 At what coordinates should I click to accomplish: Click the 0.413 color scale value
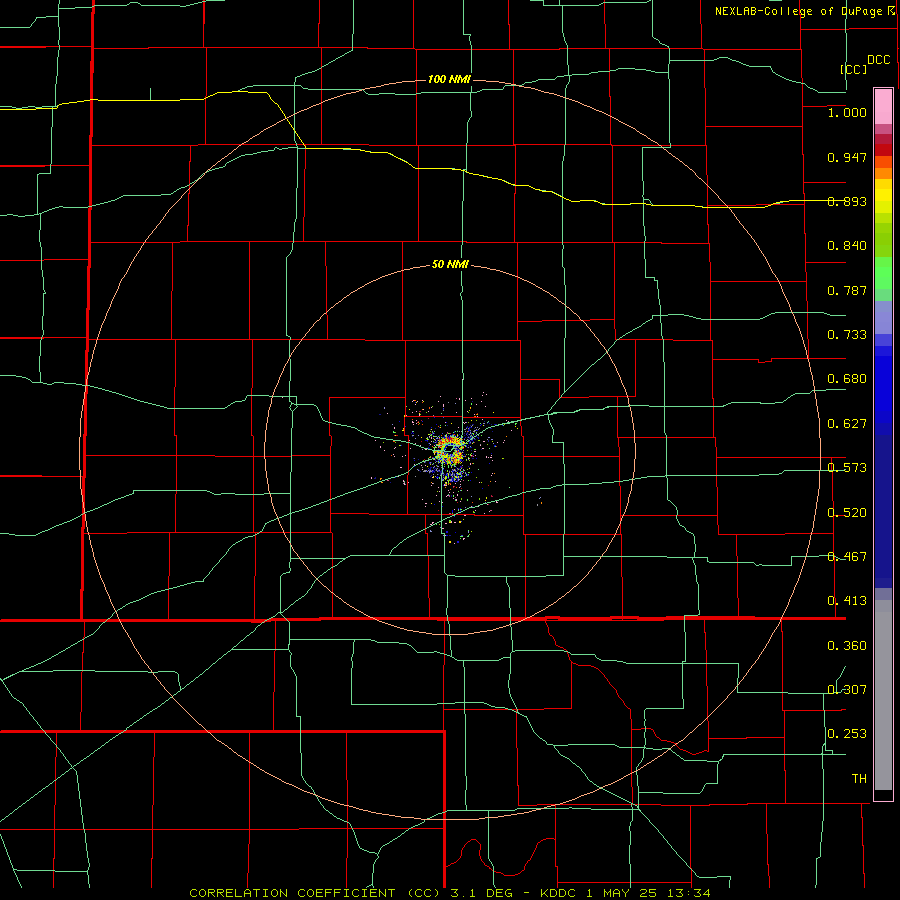coord(847,601)
